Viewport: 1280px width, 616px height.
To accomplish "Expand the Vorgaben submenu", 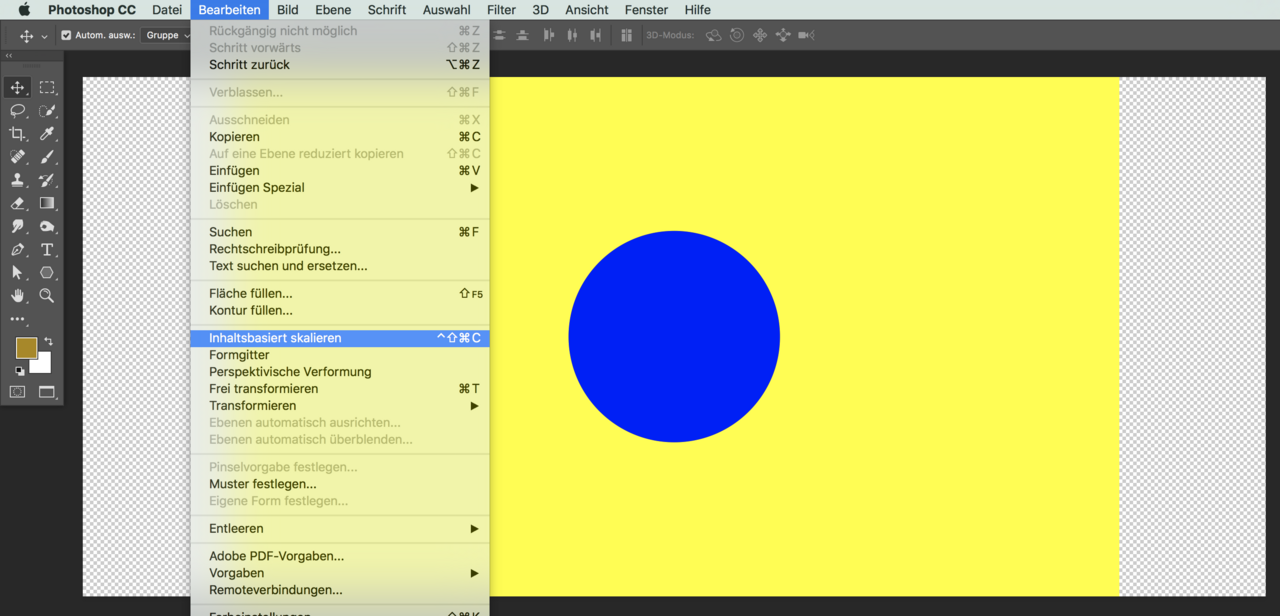I will tap(340, 573).
